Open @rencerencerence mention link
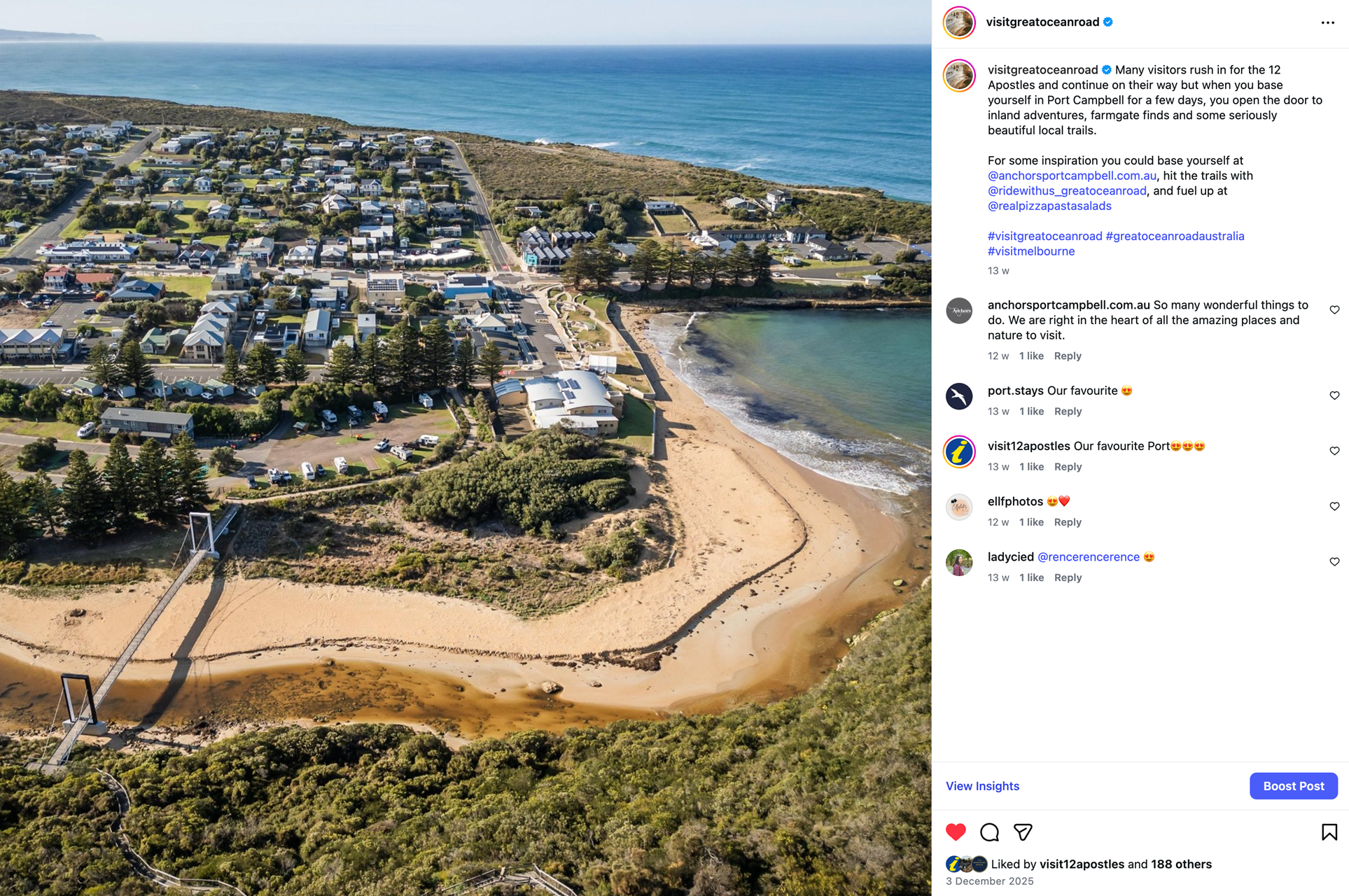The height and width of the screenshot is (896, 1349). pyautogui.click(x=1088, y=557)
